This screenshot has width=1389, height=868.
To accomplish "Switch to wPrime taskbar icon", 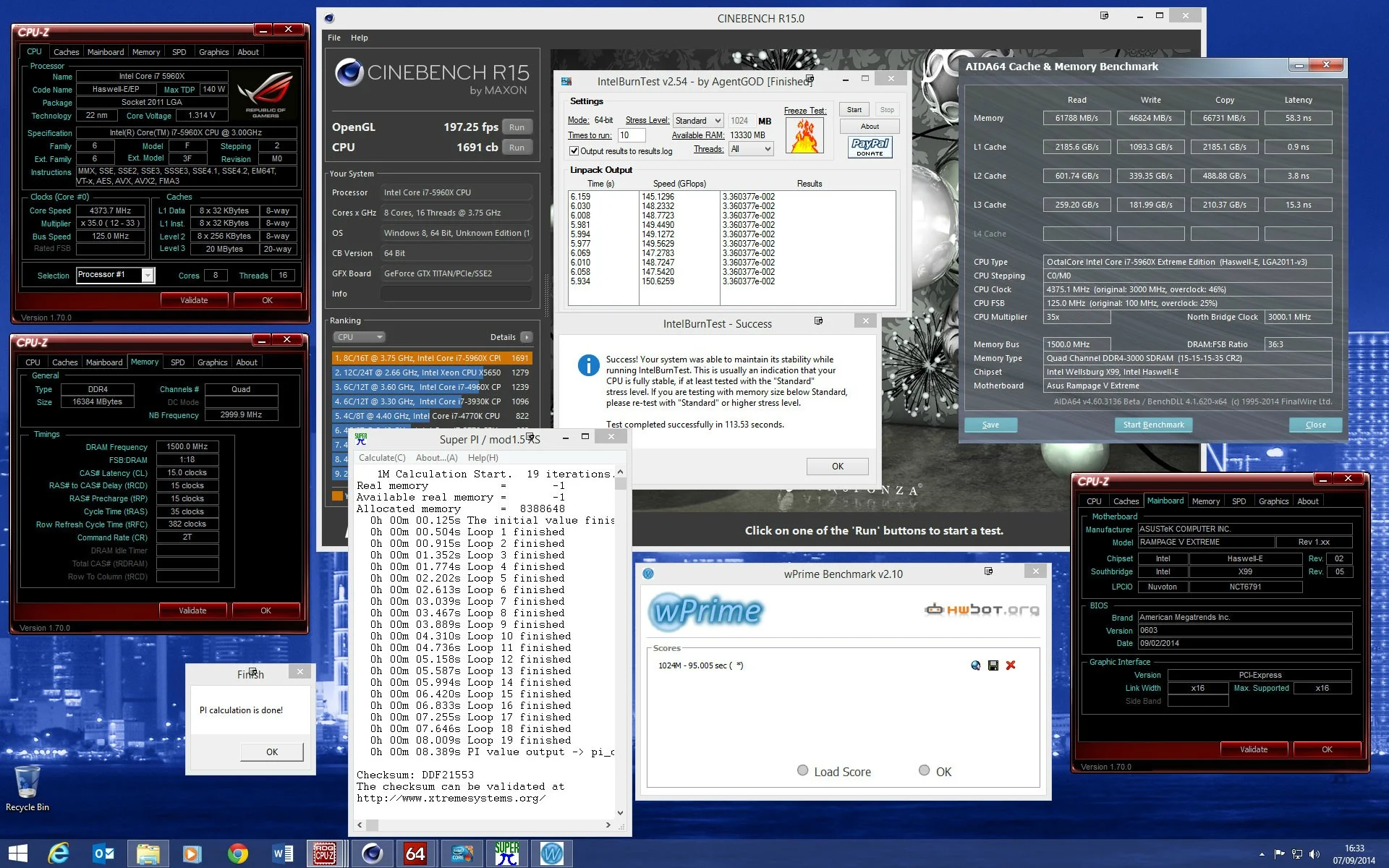I will click(x=551, y=854).
